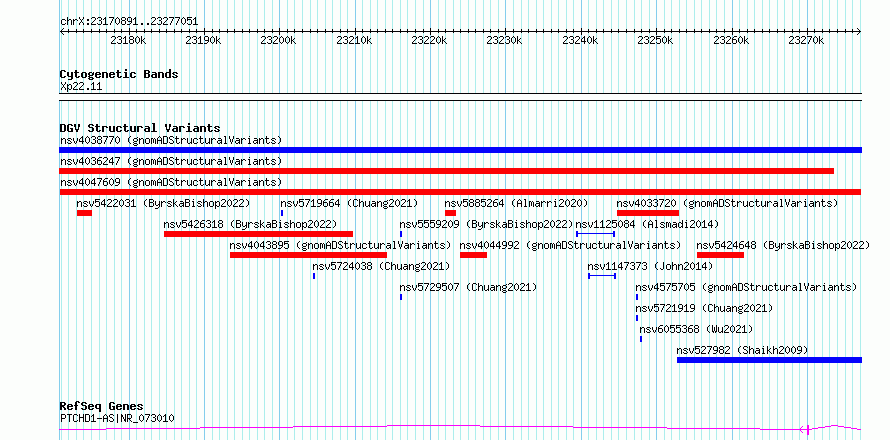890x440 pixels.
Task: Open the nsv4043895 (gnomADStructuralVariants) label
Action: tap(340, 245)
